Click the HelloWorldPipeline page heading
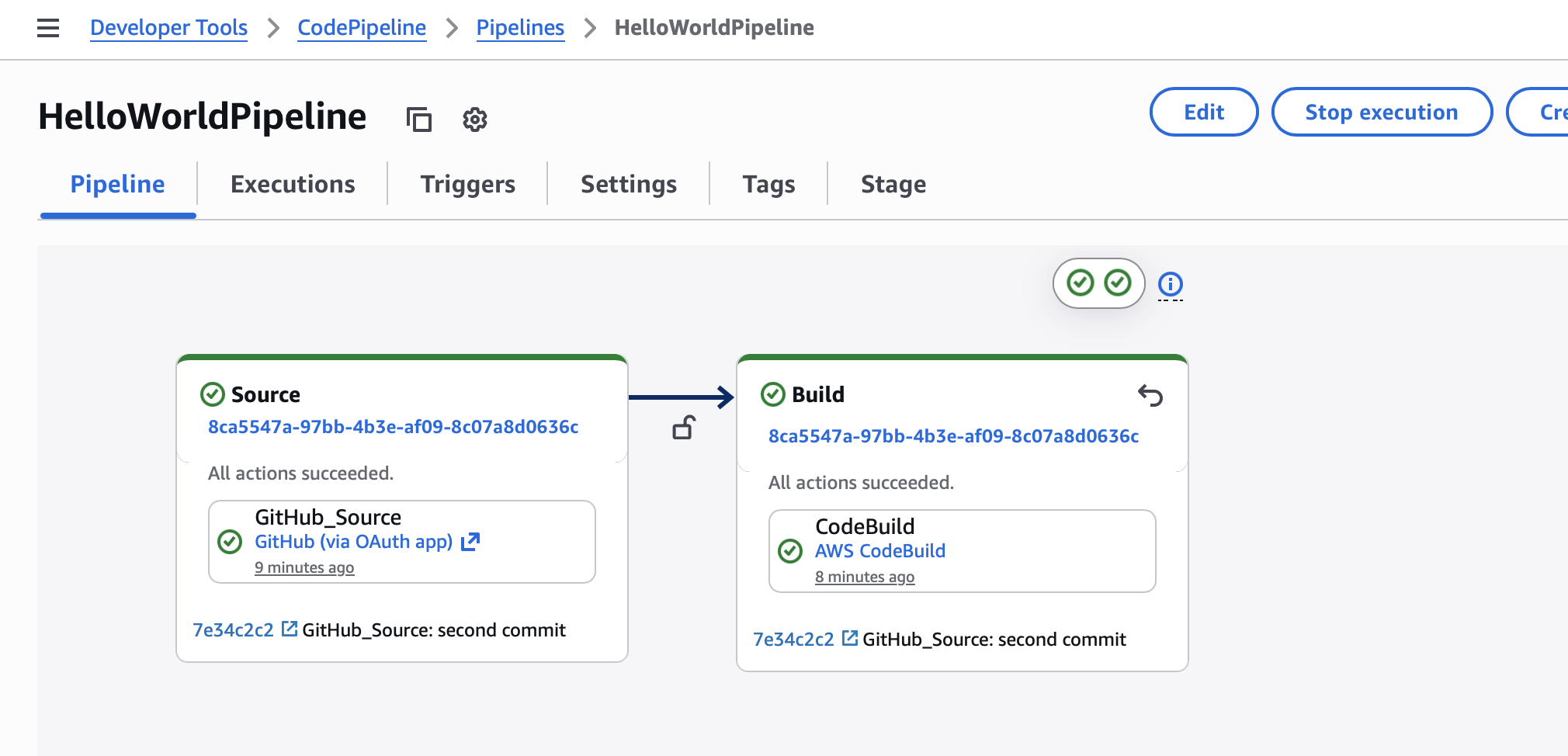Image resolution: width=1568 pixels, height=756 pixels. click(x=203, y=116)
